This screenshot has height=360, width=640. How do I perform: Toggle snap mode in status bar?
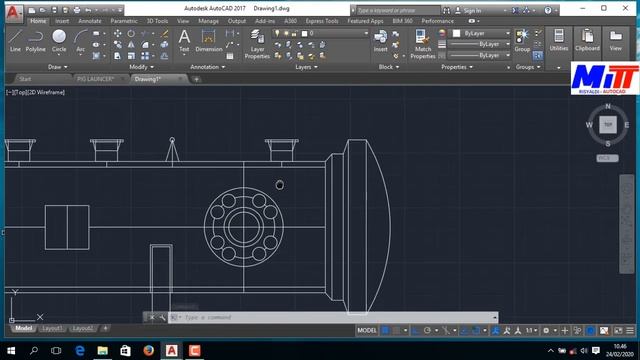pos(396,331)
